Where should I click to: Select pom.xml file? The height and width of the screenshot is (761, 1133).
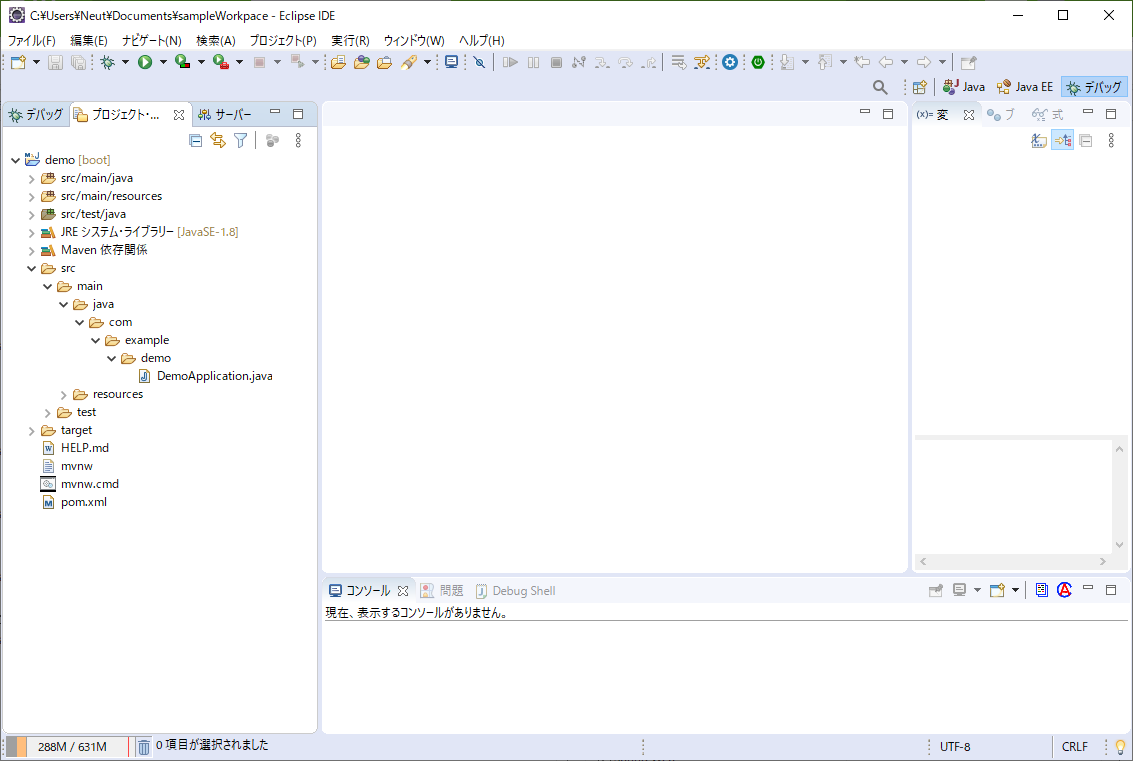tap(74, 502)
